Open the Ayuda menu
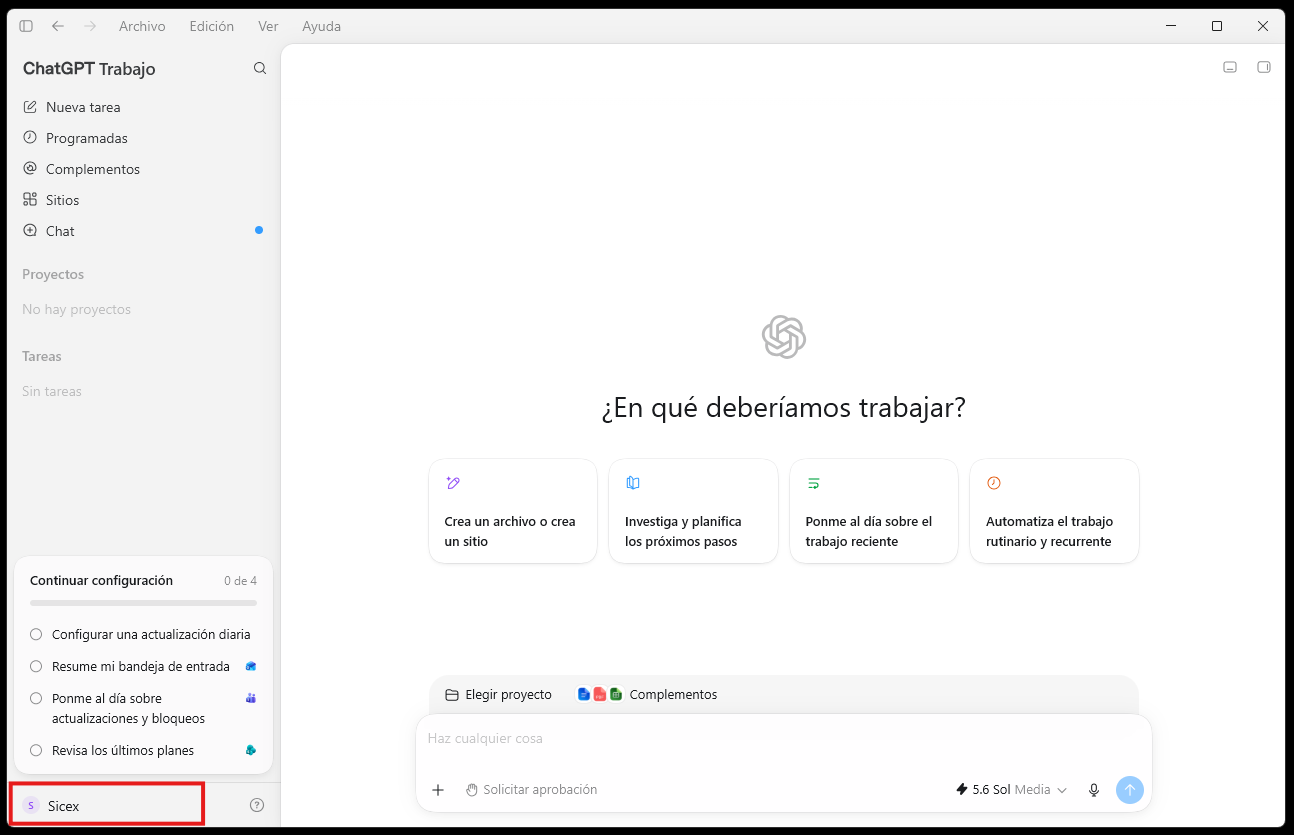Viewport: 1294px width, 835px height. (x=321, y=26)
